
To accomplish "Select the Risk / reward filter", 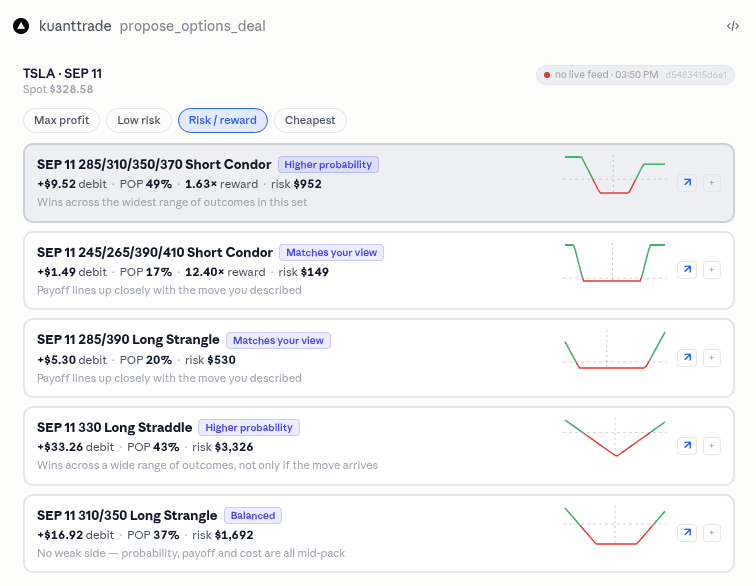I will pos(222,120).
